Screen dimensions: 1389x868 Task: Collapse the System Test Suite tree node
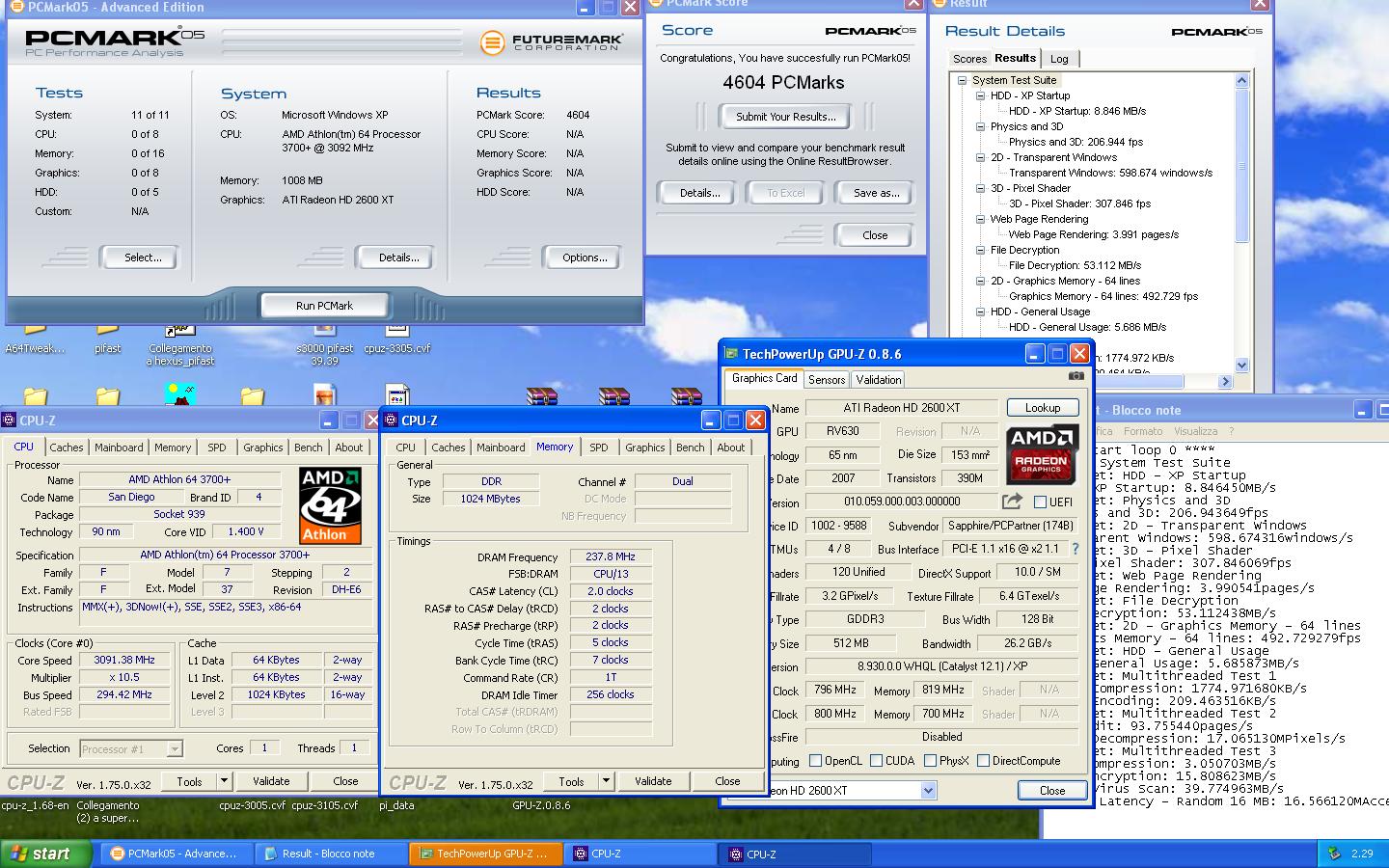point(962,80)
